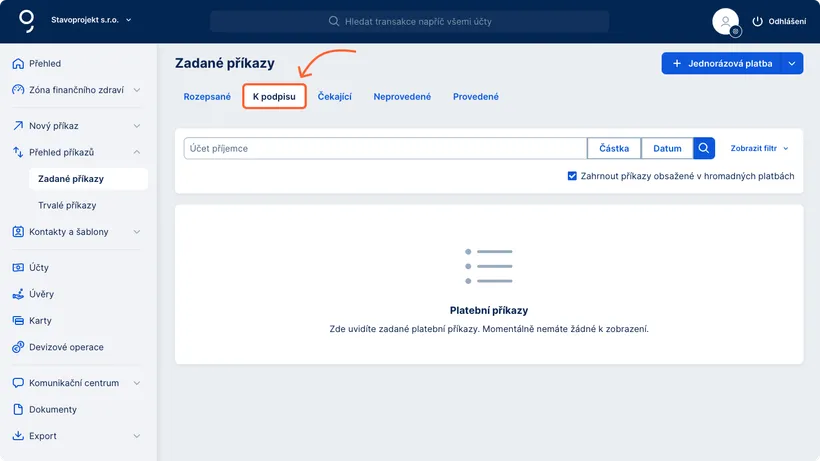Click the magnifier search button in filter
Viewport: 820px width, 461px height.
tap(704, 148)
